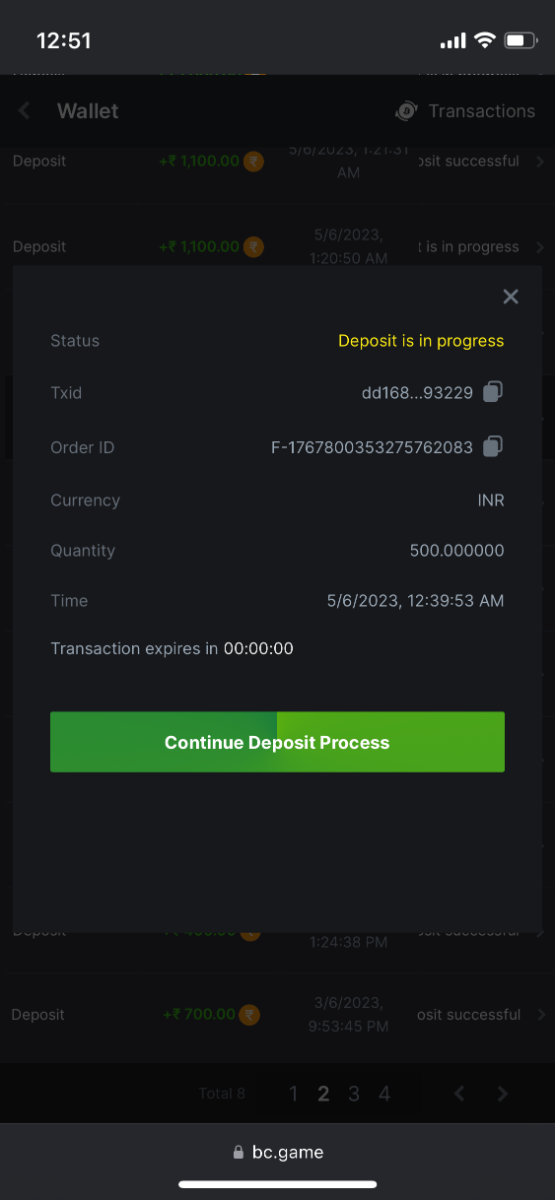Viewport: 555px width, 1200px height.
Task: Tap the Order ID number text
Action: pos(372,447)
